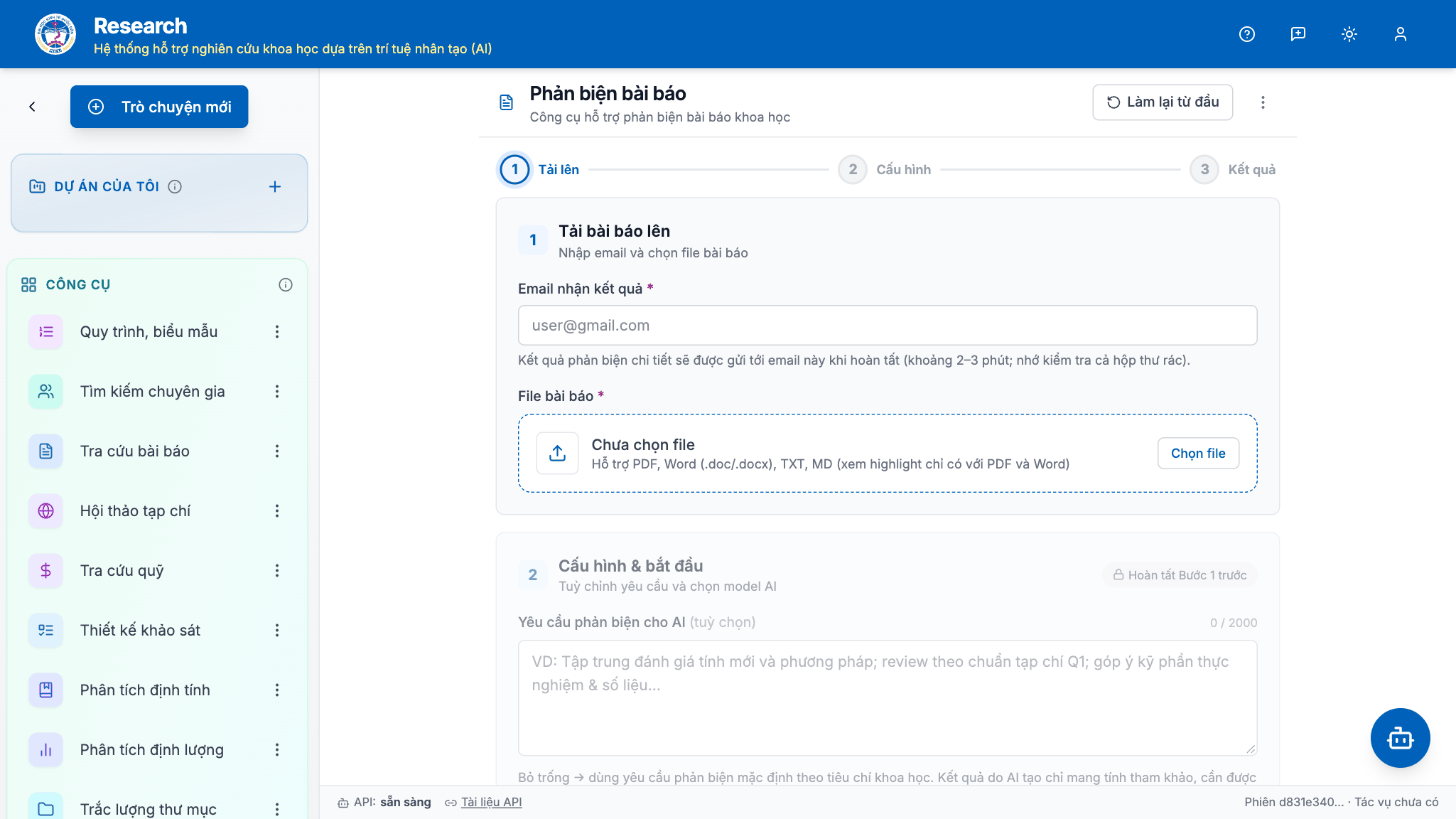Open the Tài liệu API link
This screenshot has height=819, width=1456.
pyautogui.click(x=491, y=802)
